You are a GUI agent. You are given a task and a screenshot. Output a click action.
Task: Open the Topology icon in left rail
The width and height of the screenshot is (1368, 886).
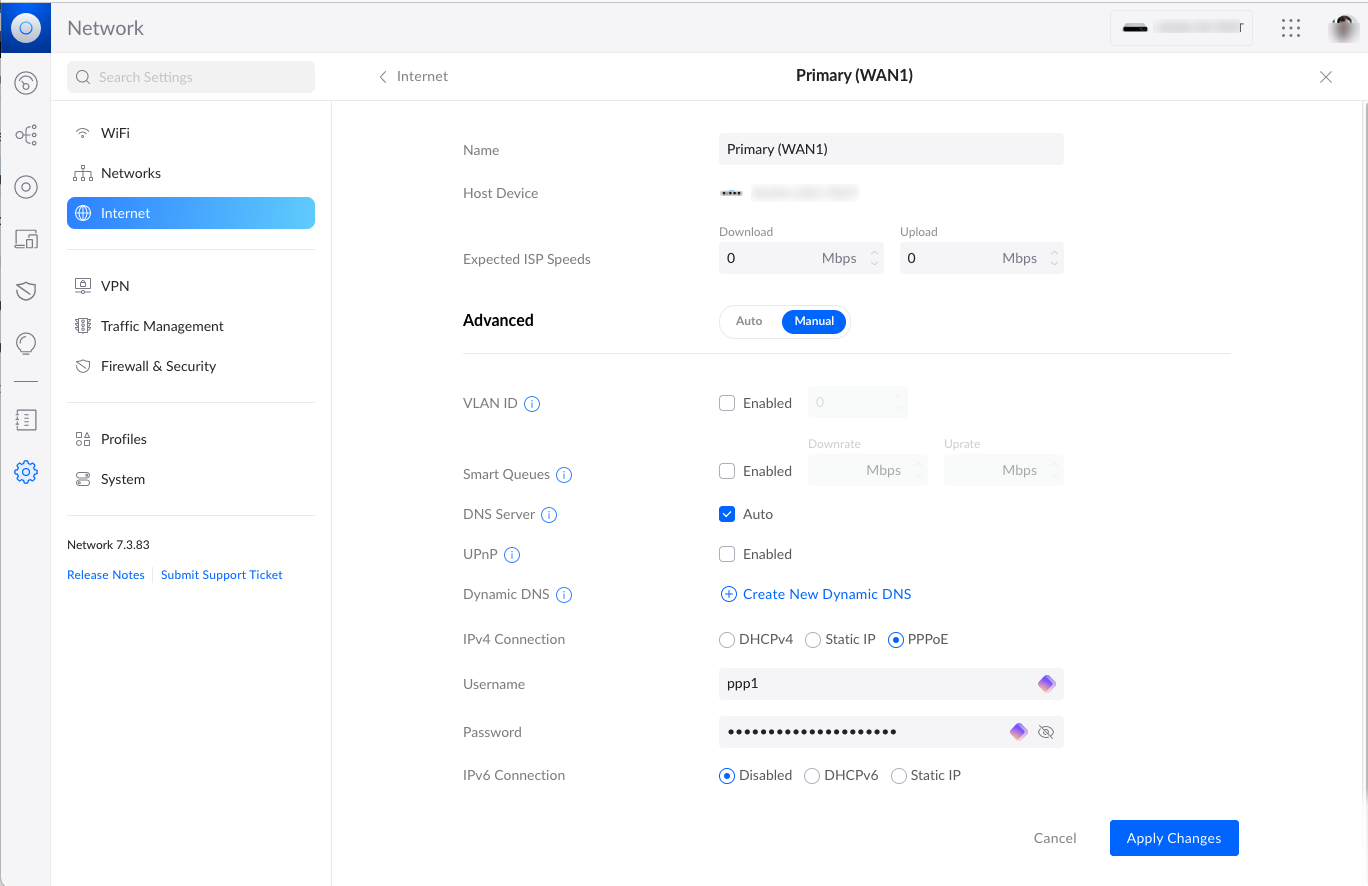[26, 135]
